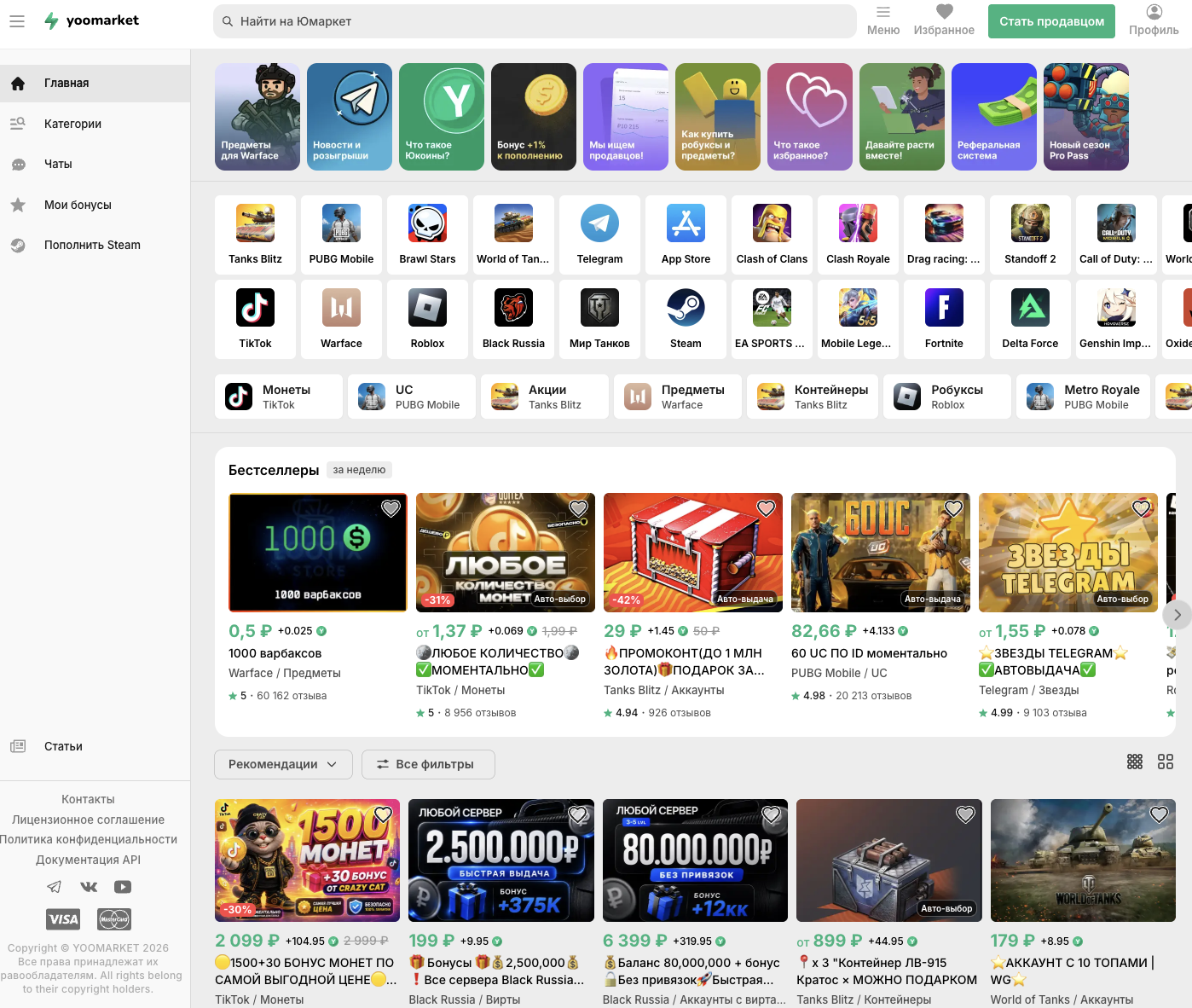Open the Меню dropdown in header
The image size is (1192, 1008).
883,21
